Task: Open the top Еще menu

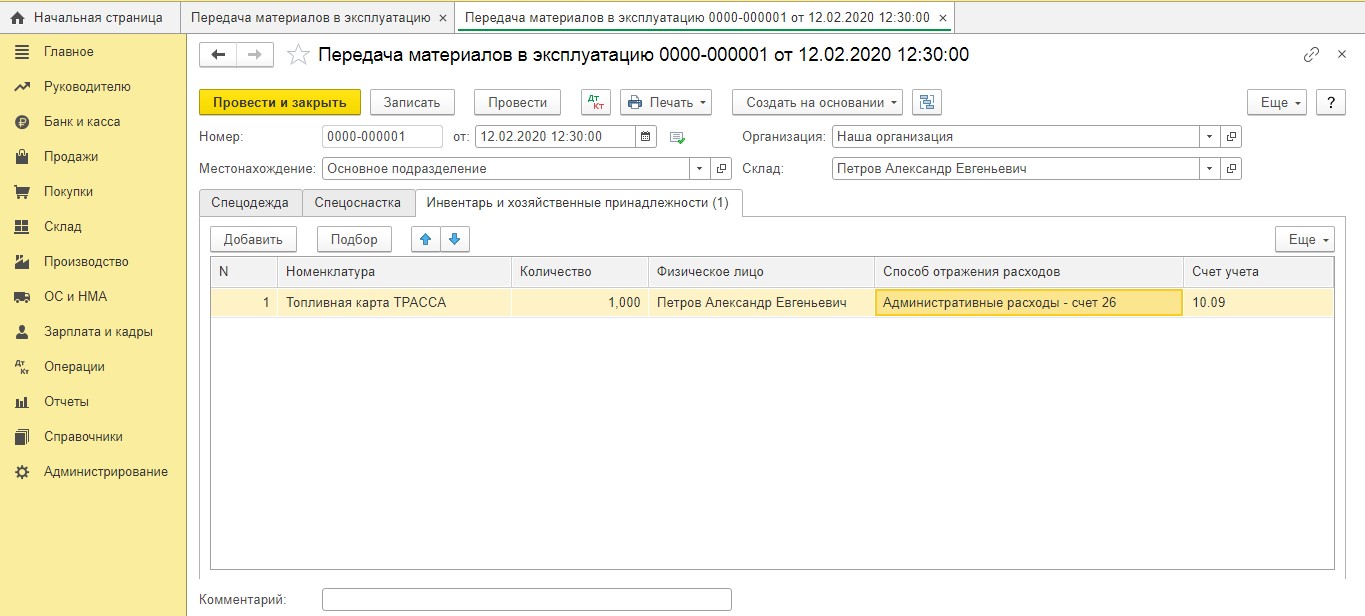Action: 1277,102
